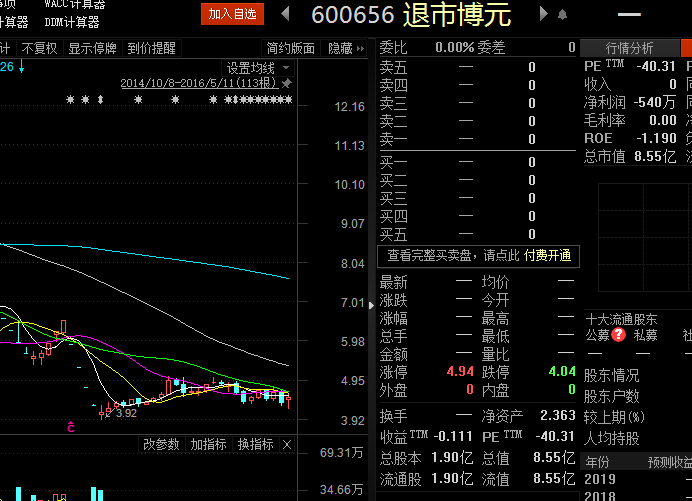Open the 换指标 indicator switcher

(255, 444)
